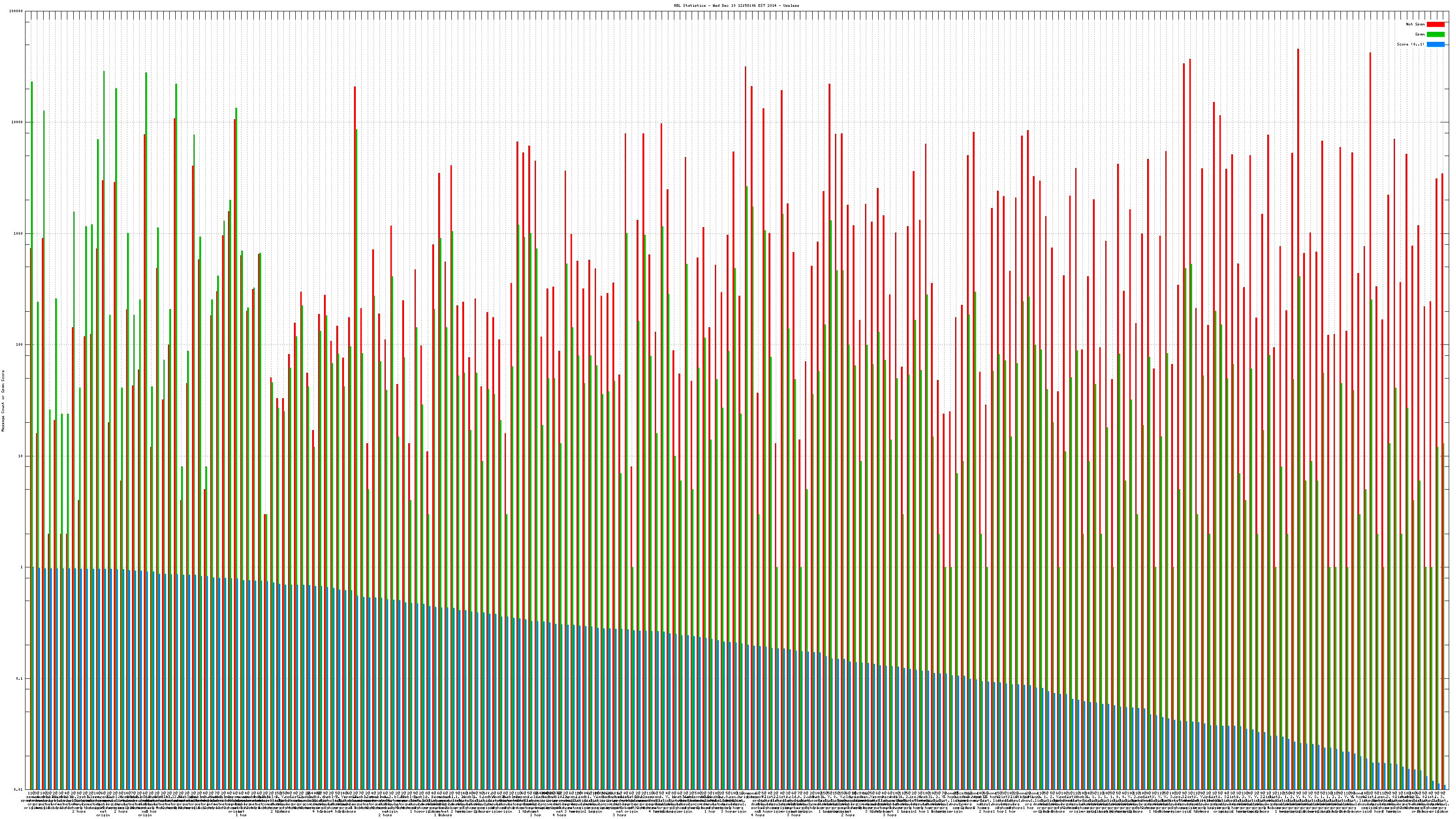
Task: Click the 10 y-axis label
Action: click(21, 456)
